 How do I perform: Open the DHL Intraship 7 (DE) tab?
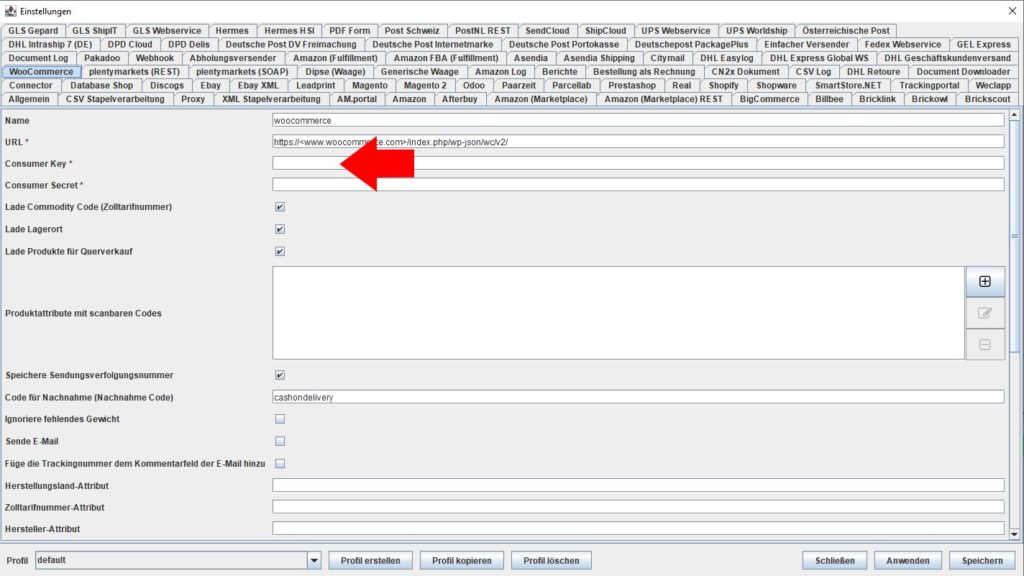(50, 44)
